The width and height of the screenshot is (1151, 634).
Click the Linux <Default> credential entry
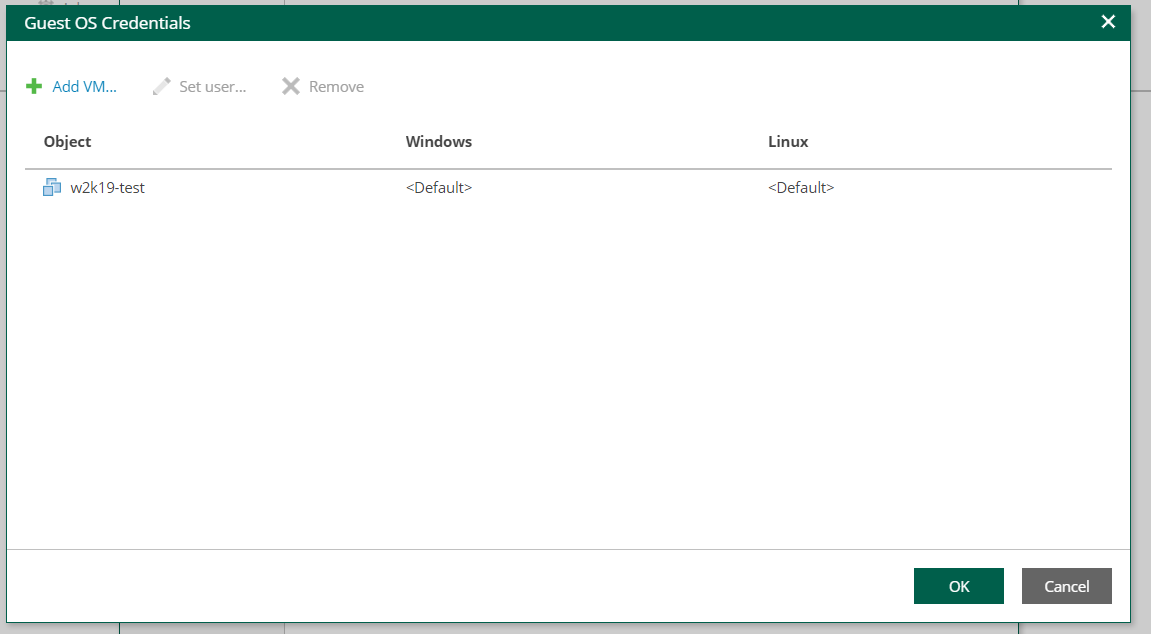(799, 187)
